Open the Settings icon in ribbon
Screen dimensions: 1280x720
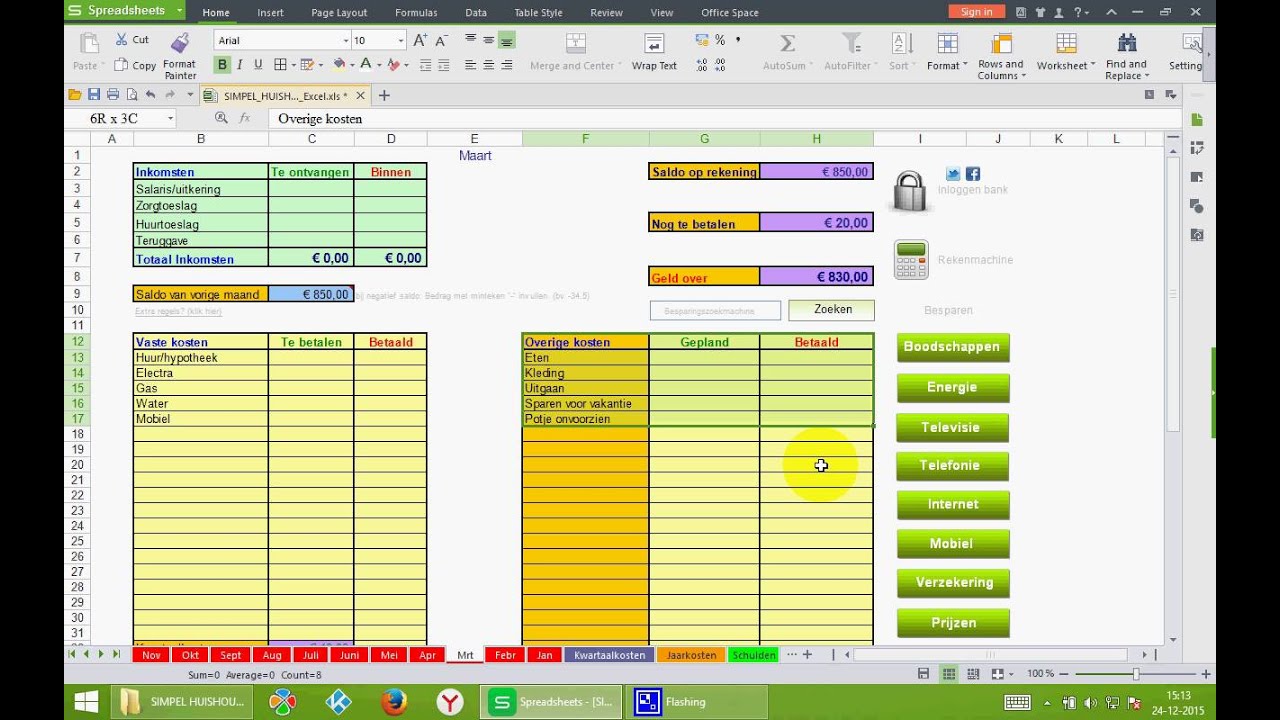tap(1191, 43)
